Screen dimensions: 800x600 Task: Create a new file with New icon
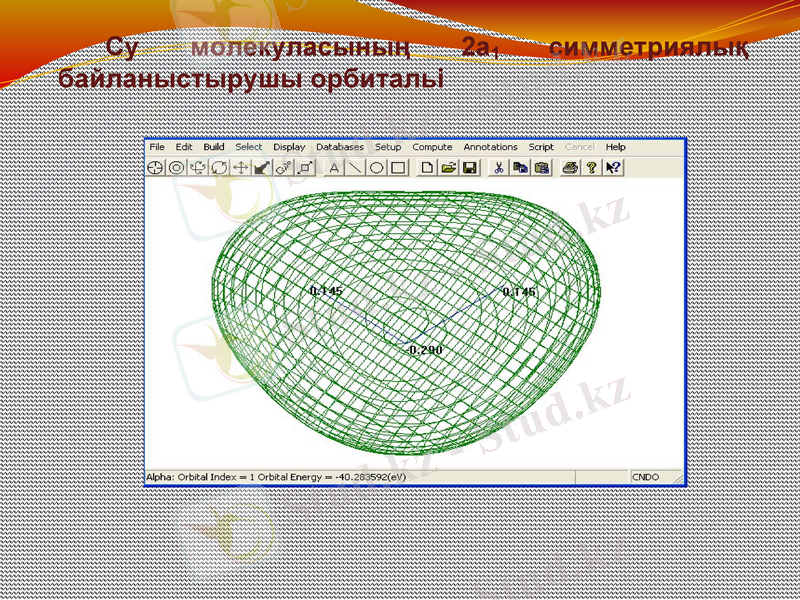point(428,168)
